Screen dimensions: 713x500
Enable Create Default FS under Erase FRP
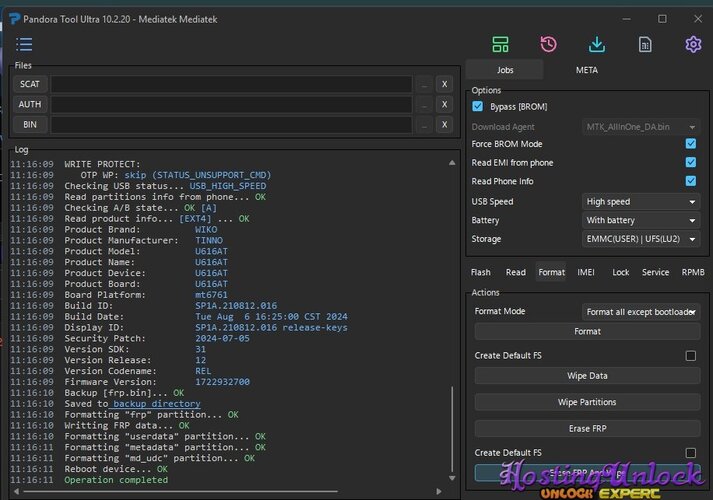click(691, 453)
